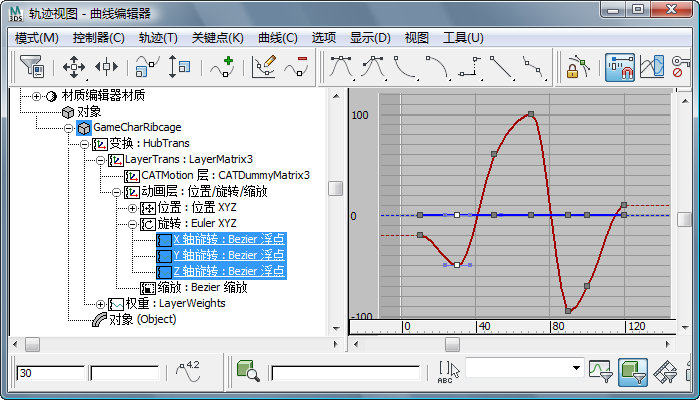Click the empty key value field
The image size is (700, 400).
pyautogui.click(x=125, y=373)
